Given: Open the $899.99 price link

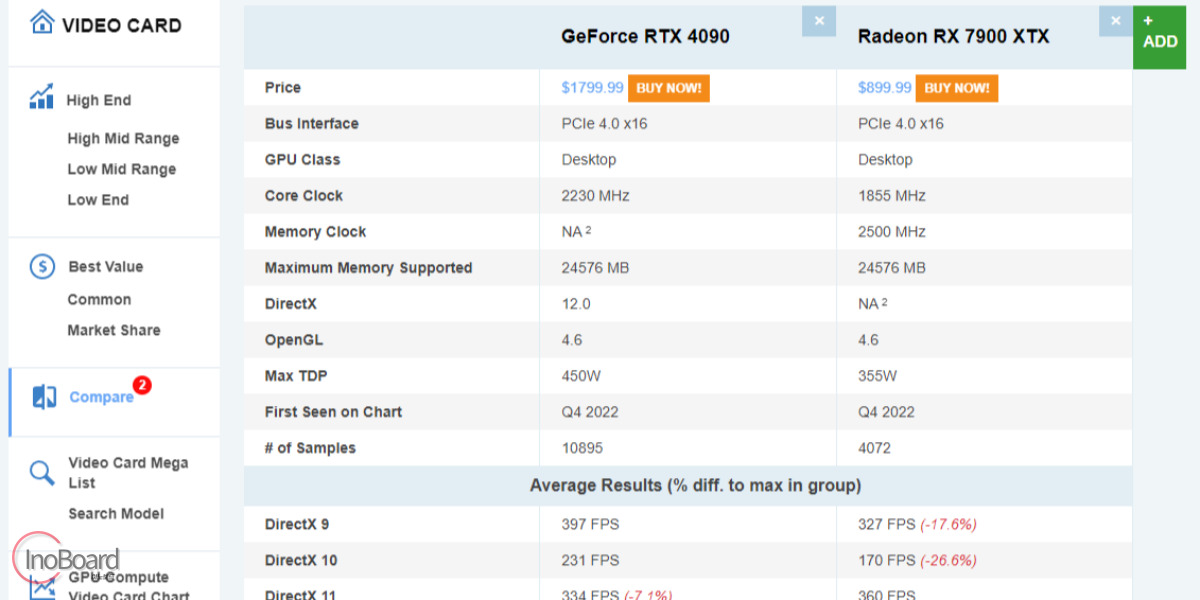Looking at the screenshot, I should click(x=885, y=88).
